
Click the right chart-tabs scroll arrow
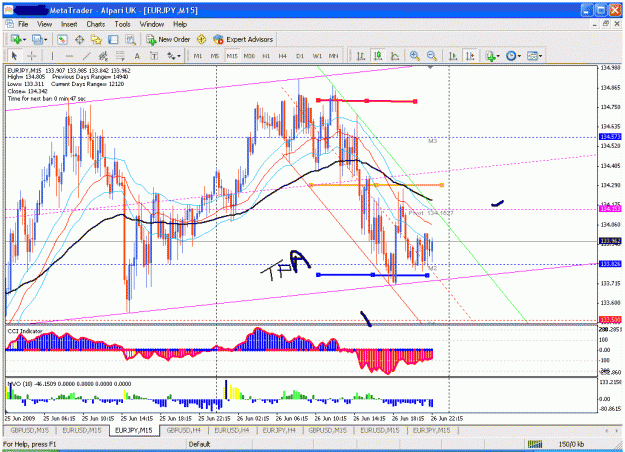pos(617,430)
